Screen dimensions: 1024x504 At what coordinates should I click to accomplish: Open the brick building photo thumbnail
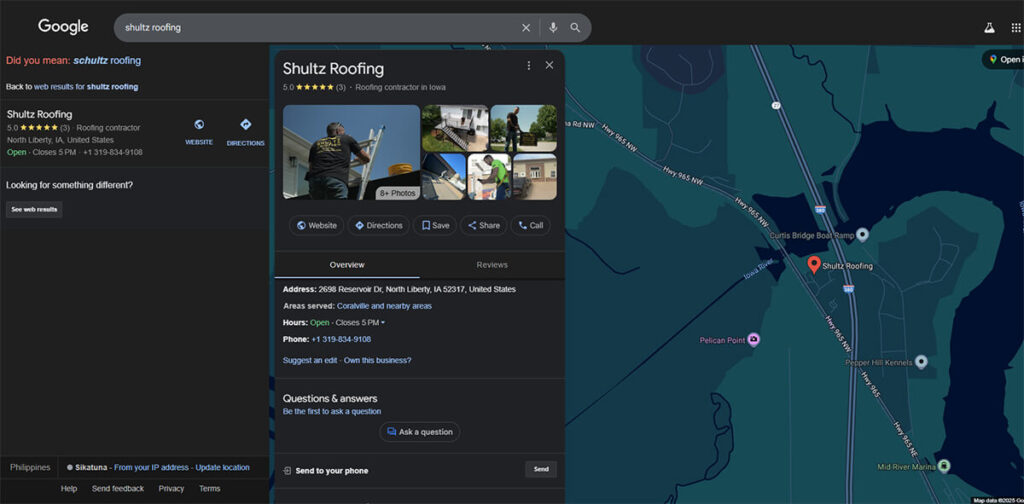click(535, 176)
